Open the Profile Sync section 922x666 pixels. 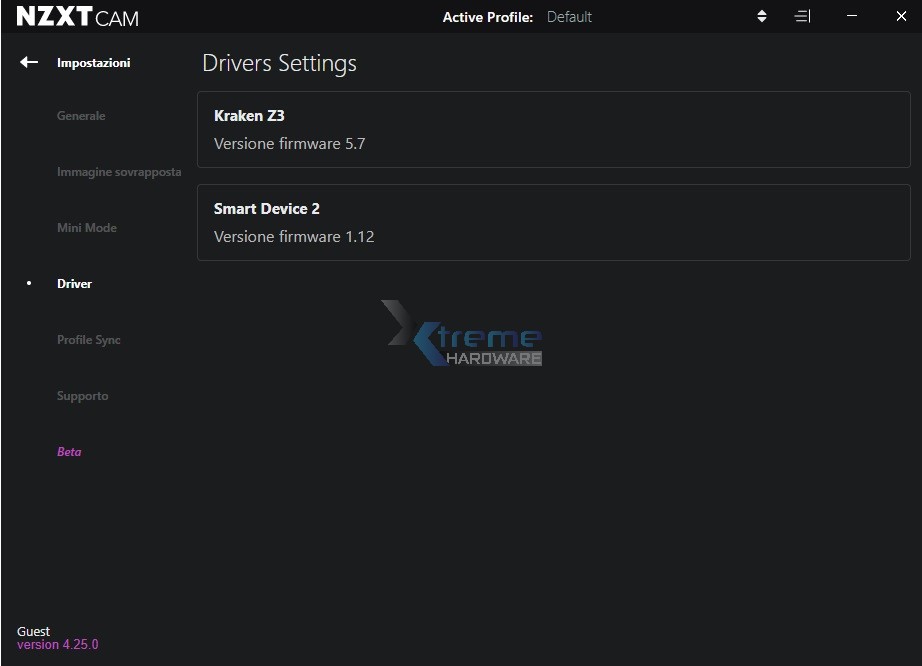[89, 340]
